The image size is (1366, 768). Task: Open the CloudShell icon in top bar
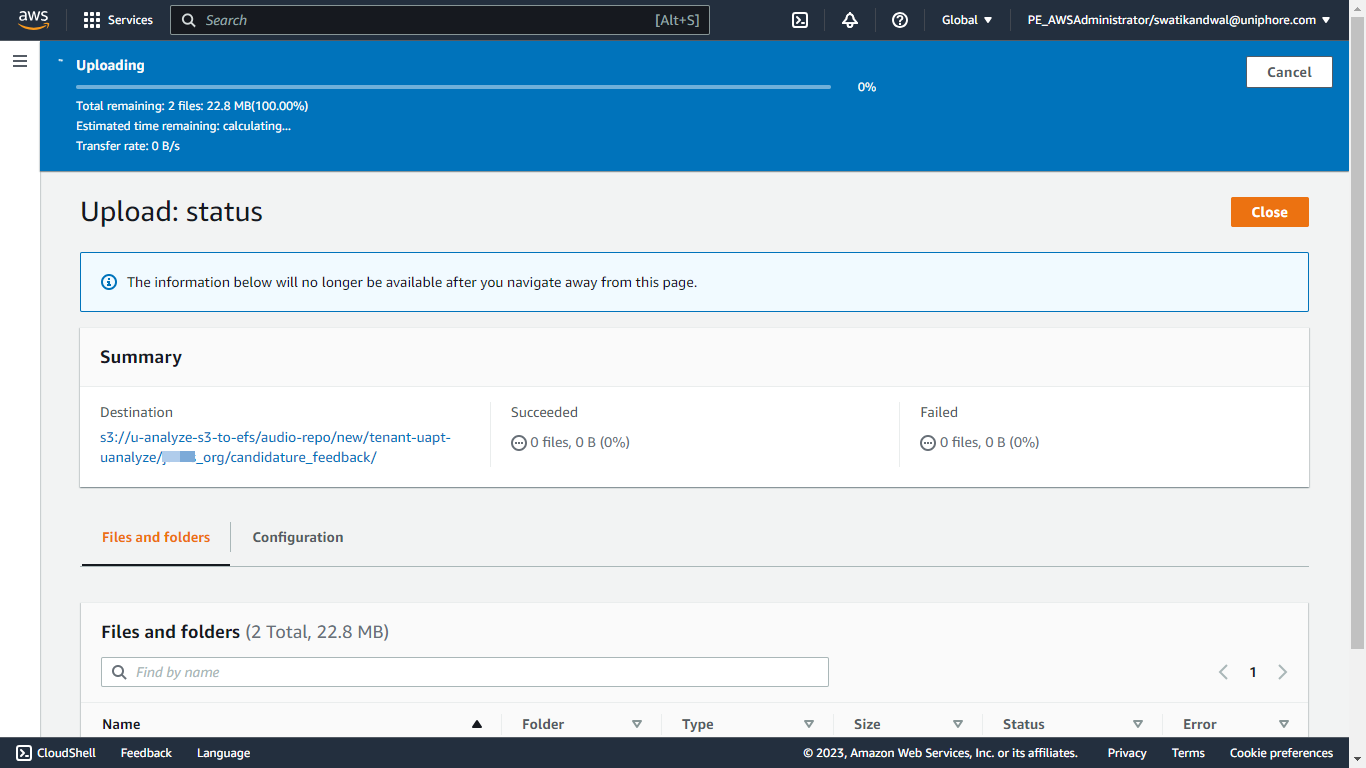tap(800, 20)
